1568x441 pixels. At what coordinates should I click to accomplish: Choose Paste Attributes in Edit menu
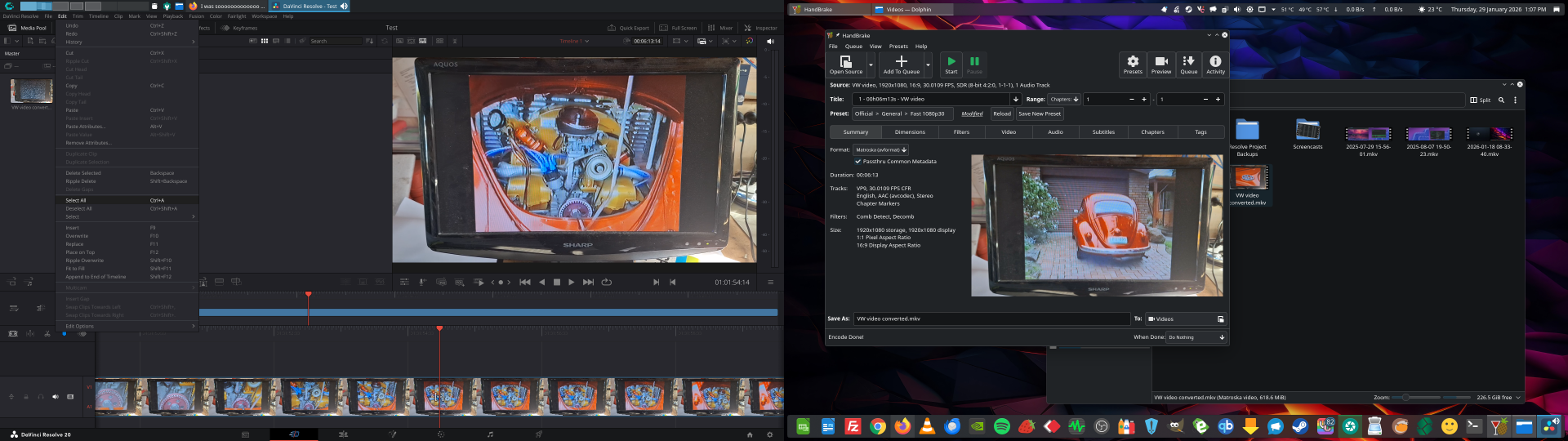tap(127, 127)
